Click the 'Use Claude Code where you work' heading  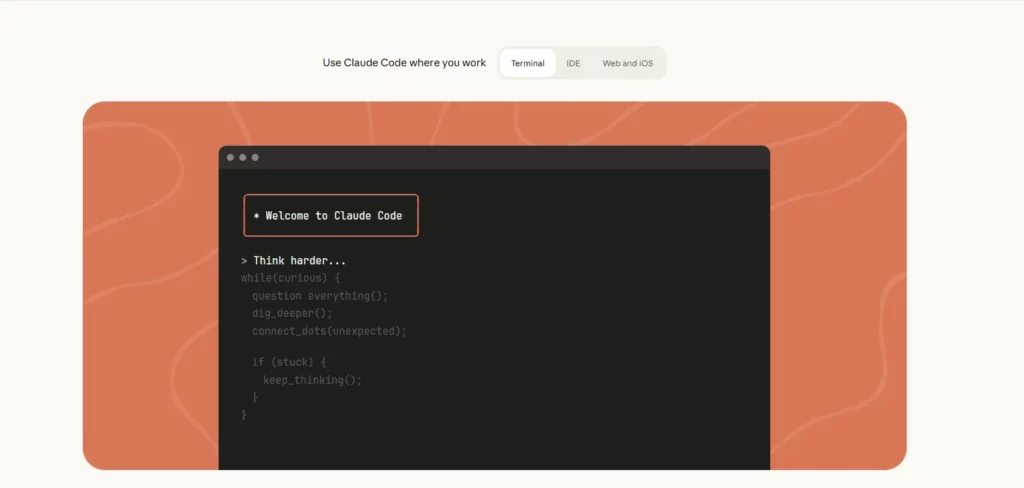tap(404, 63)
